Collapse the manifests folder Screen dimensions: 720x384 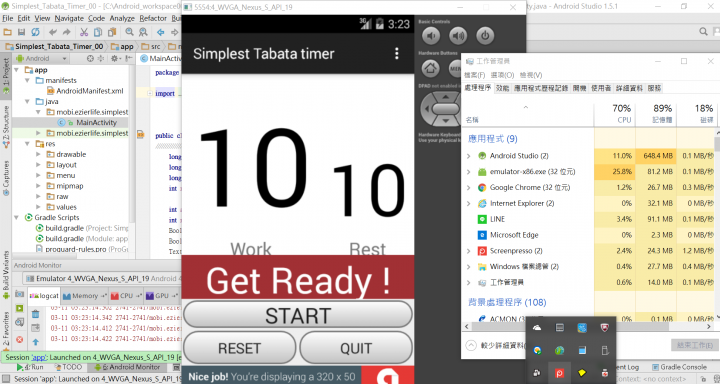click(28, 80)
